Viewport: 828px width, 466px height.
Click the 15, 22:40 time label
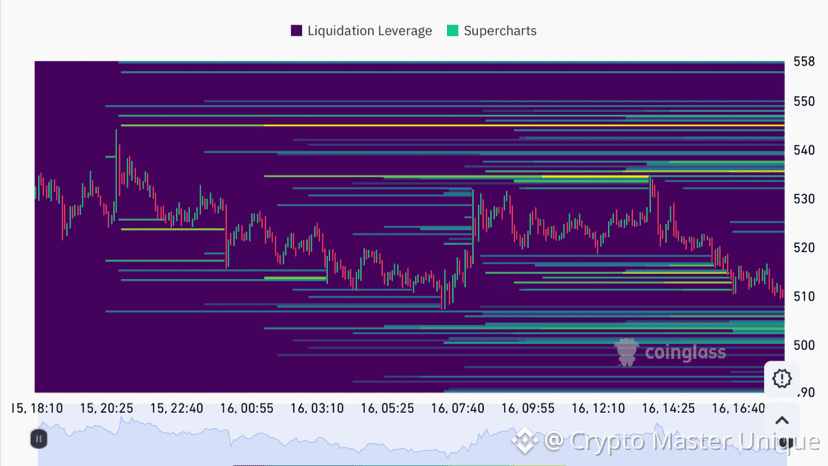pos(176,408)
